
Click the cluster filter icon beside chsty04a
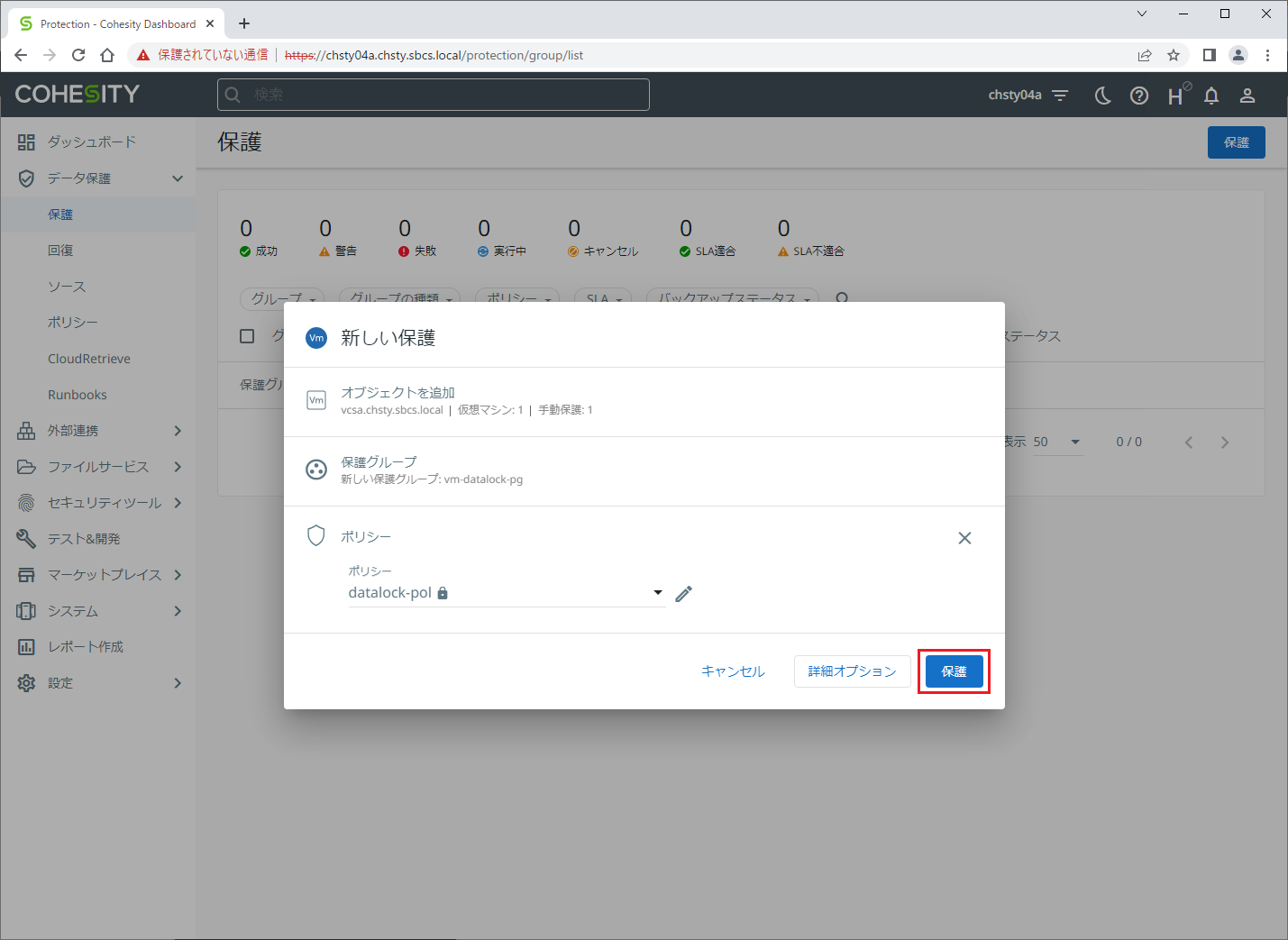point(1060,96)
